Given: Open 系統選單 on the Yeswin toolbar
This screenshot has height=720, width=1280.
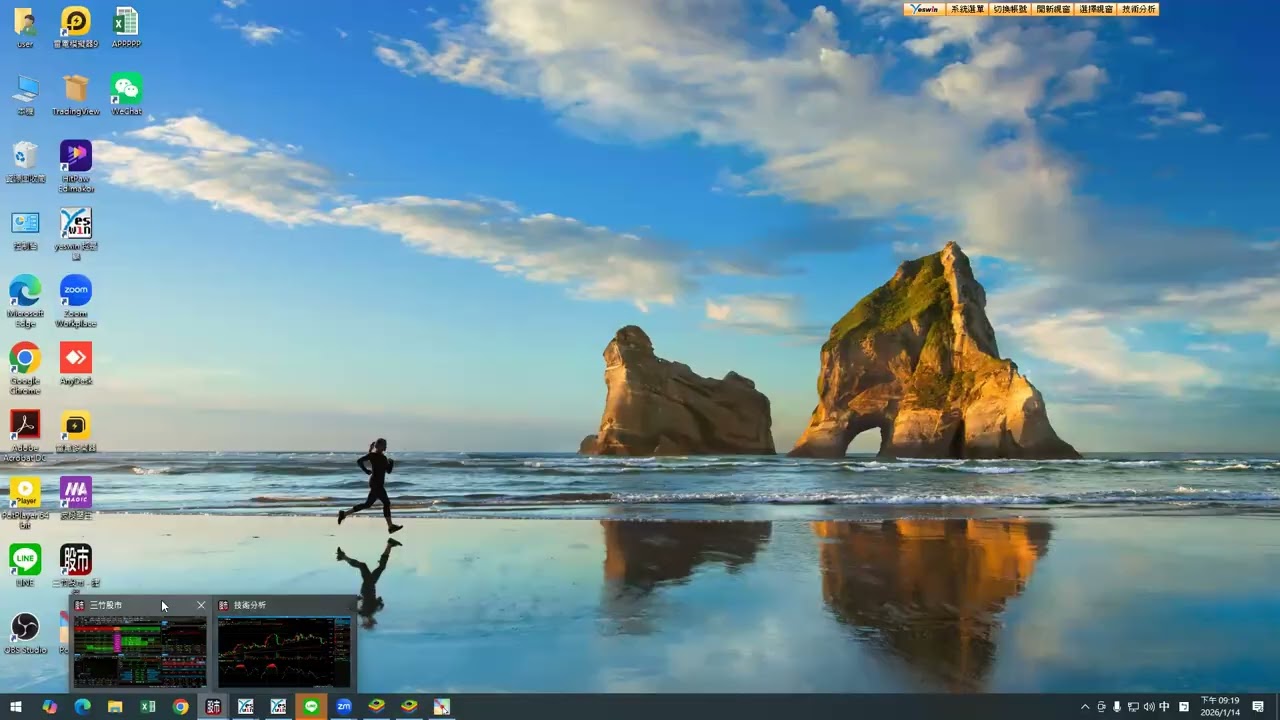Looking at the screenshot, I should point(967,9).
